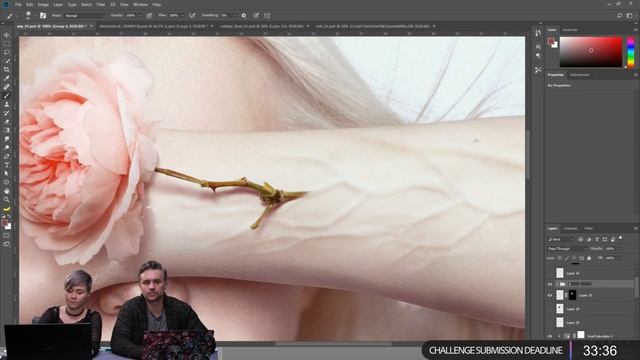Image resolution: width=640 pixels, height=360 pixels.
Task: Toggle lock transparent pixels in Layers panel
Action: (560, 258)
